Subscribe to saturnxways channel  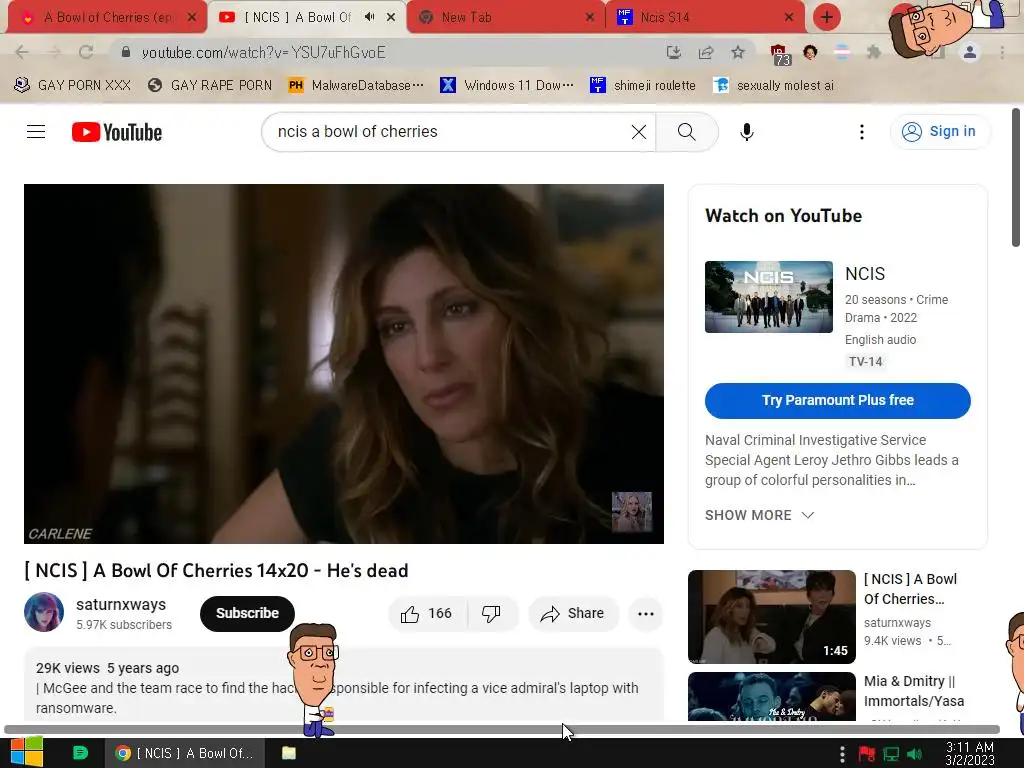coord(248,614)
